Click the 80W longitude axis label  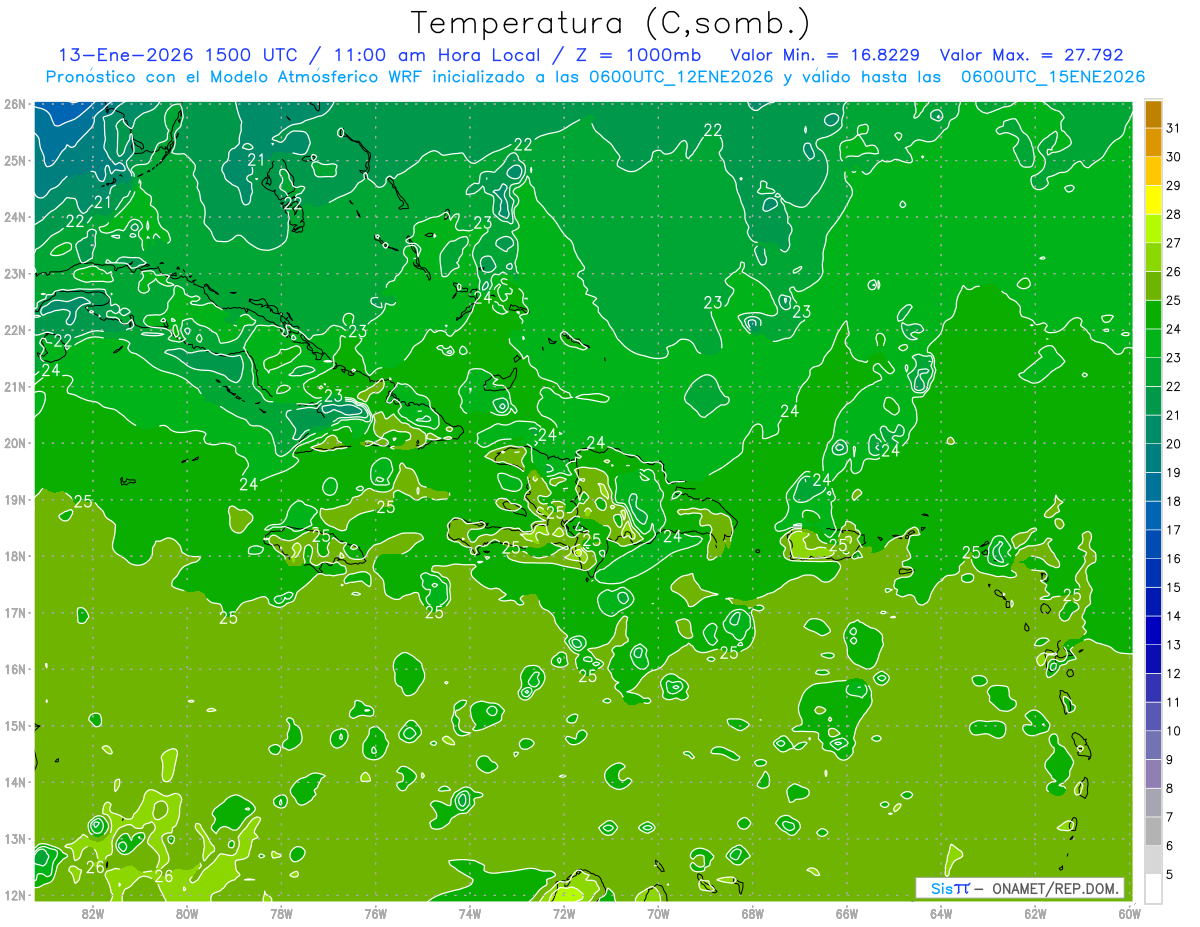click(x=187, y=912)
